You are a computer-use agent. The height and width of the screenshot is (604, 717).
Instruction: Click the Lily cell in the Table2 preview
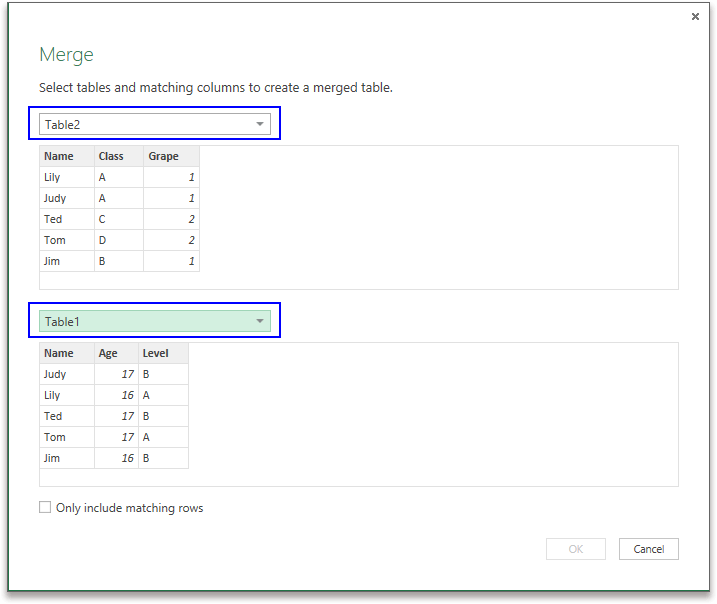[x=67, y=177]
